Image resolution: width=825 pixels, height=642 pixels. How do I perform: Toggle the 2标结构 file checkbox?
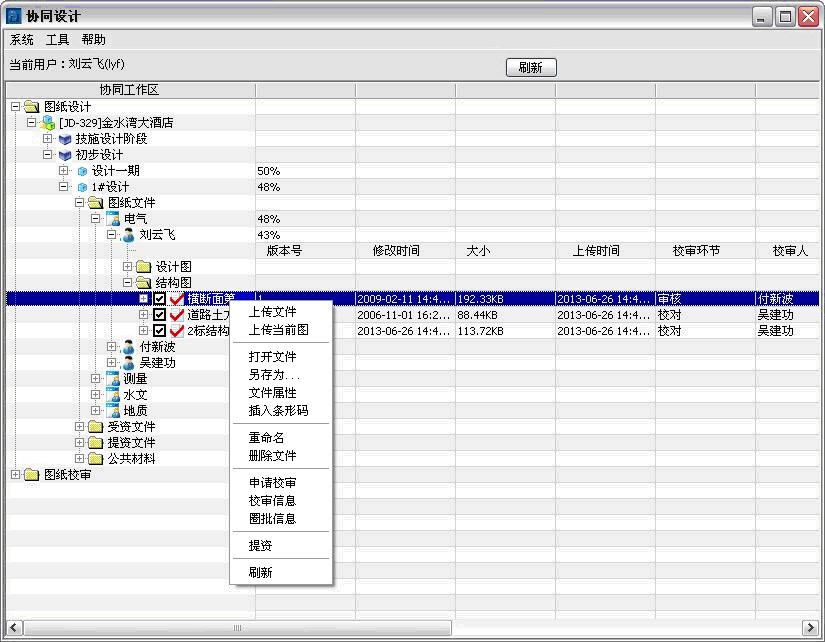pyautogui.click(x=158, y=330)
